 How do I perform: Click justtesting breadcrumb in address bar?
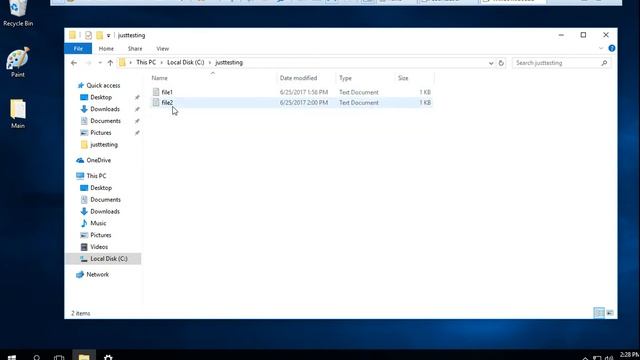coord(229,62)
